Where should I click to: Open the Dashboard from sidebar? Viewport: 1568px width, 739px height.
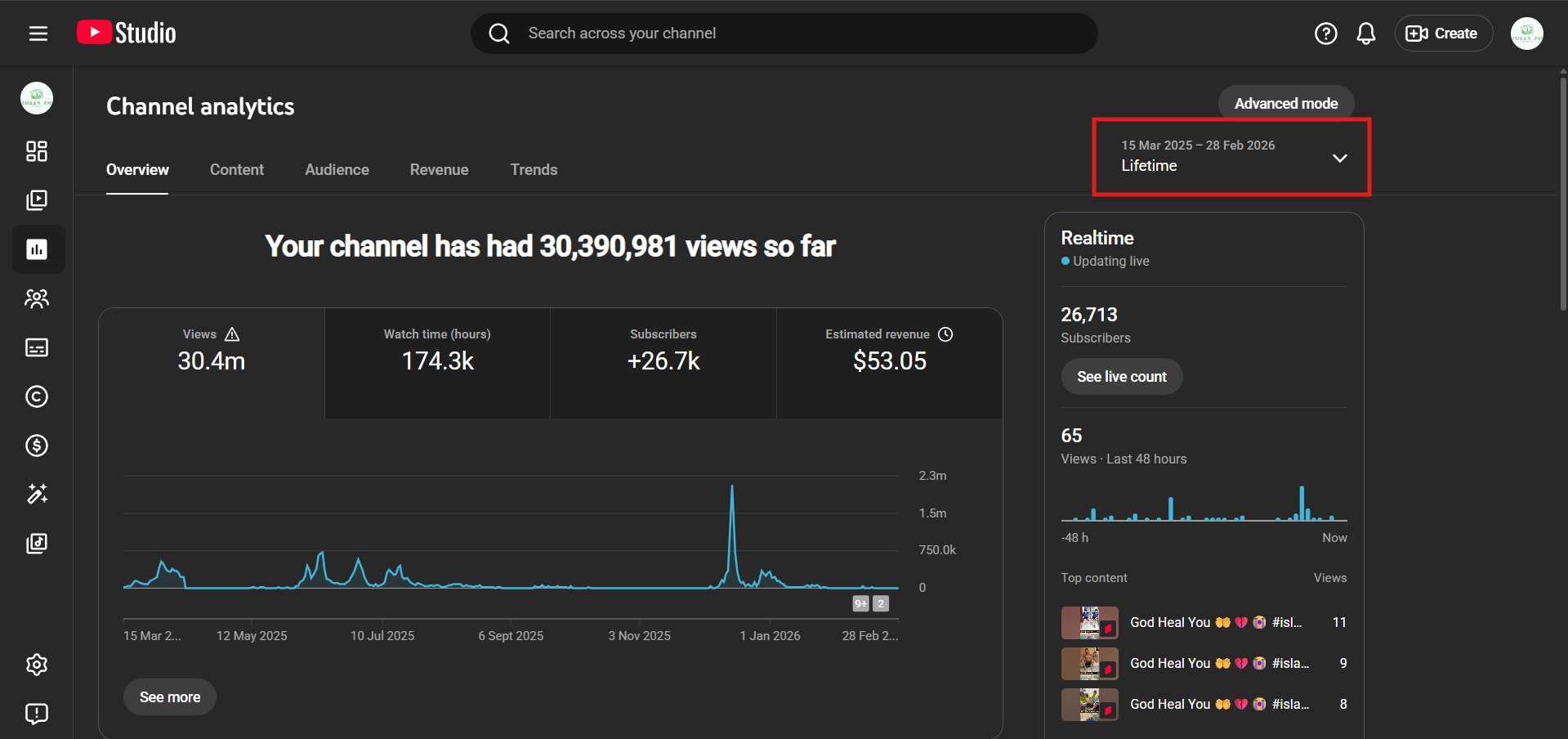pos(37,151)
